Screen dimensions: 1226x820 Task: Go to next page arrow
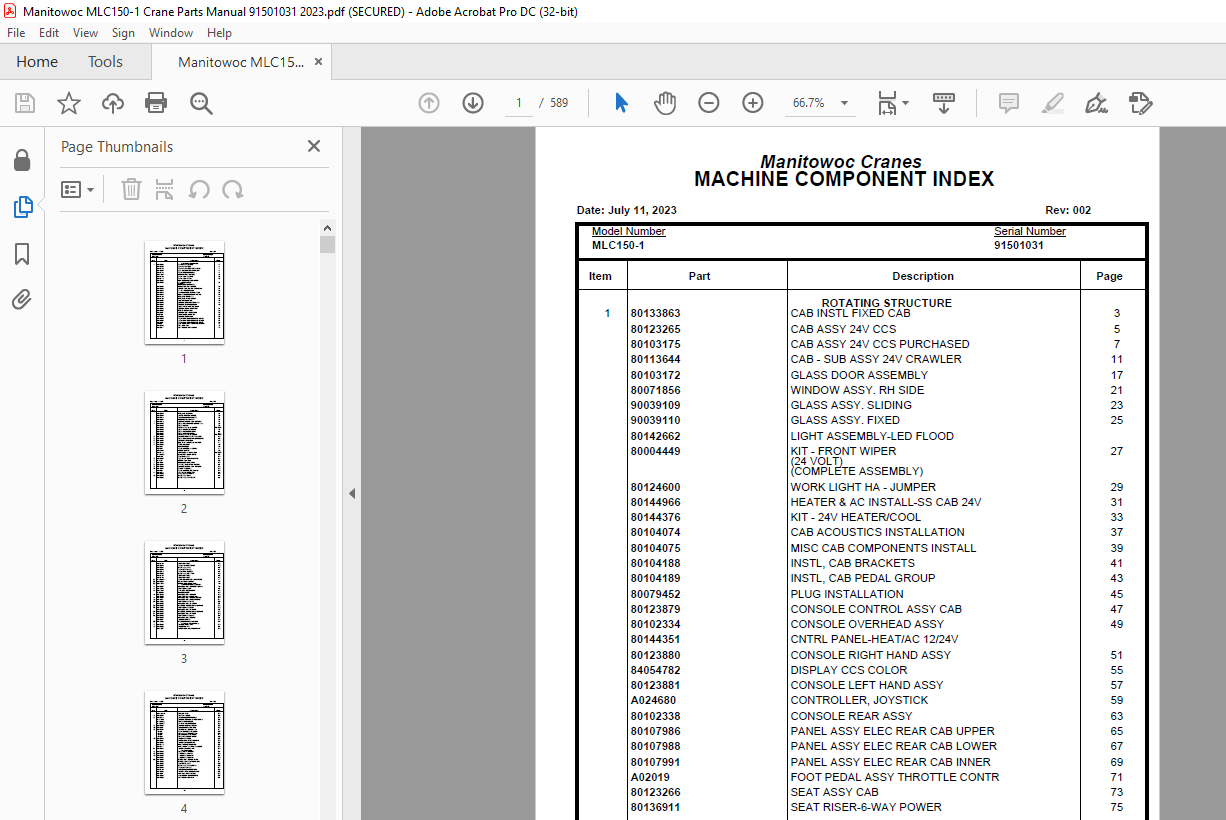[473, 103]
